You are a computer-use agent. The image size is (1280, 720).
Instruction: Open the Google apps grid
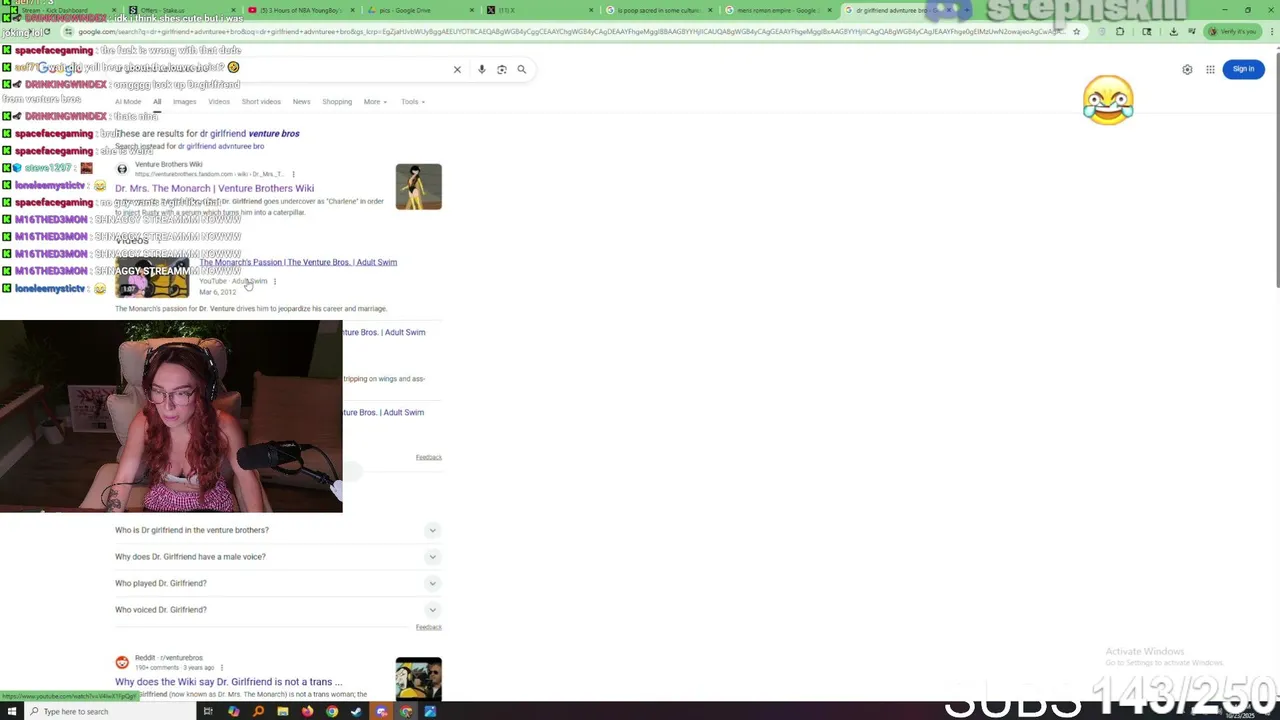tap(1210, 69)
